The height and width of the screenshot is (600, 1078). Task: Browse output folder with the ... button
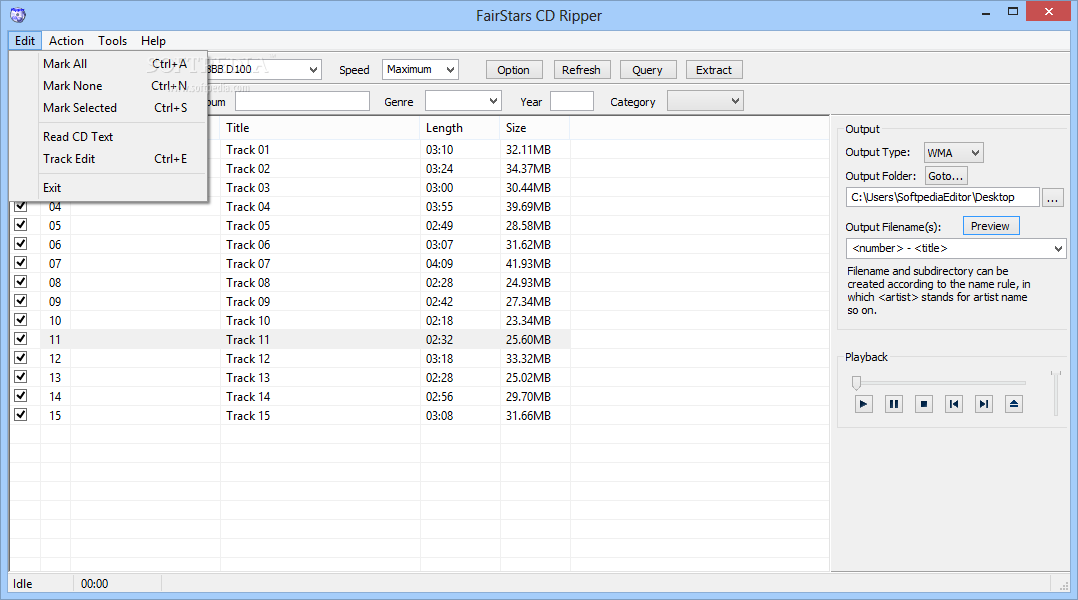tap(1053, 198)
